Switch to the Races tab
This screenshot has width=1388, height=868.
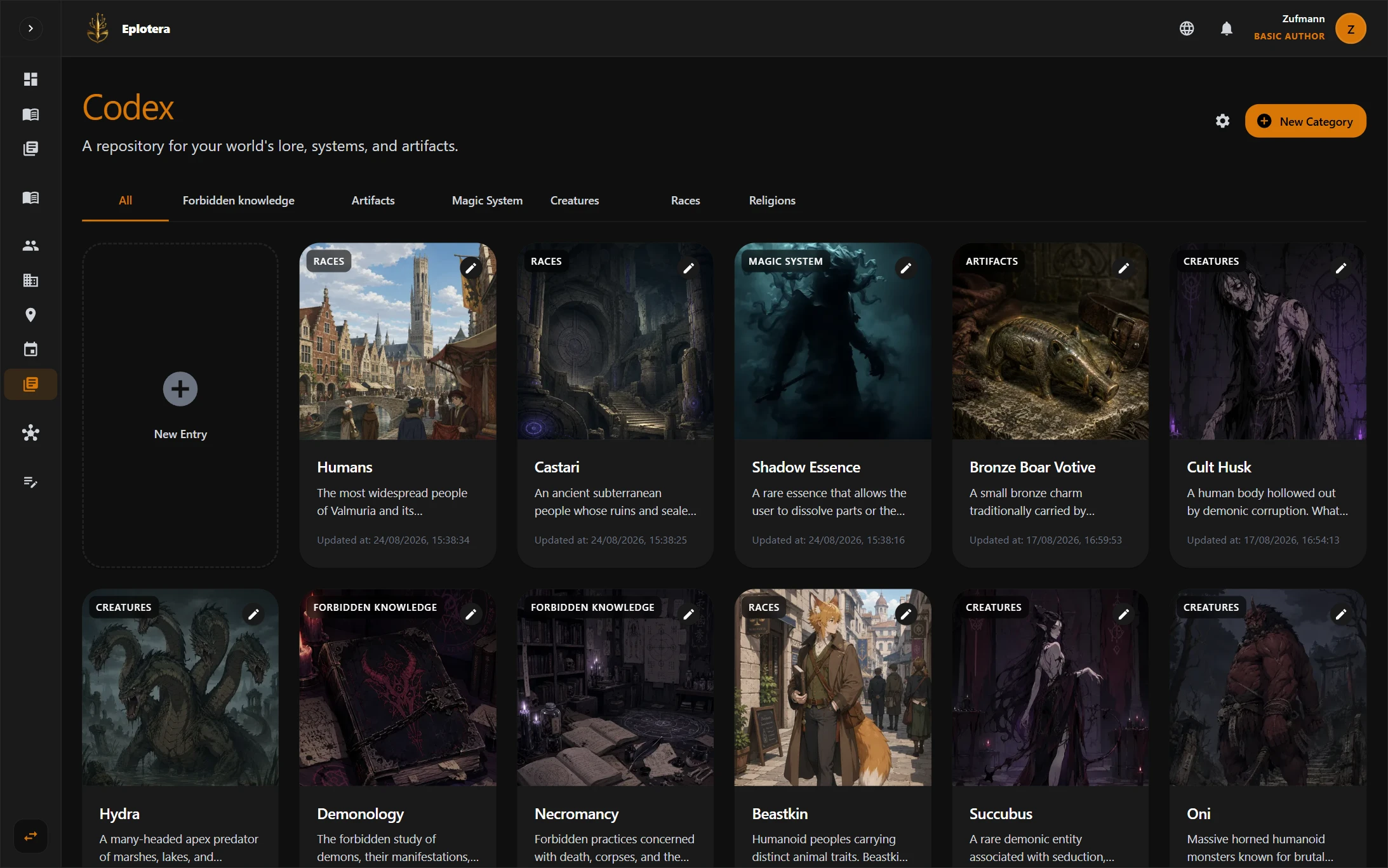coord(686,201)
